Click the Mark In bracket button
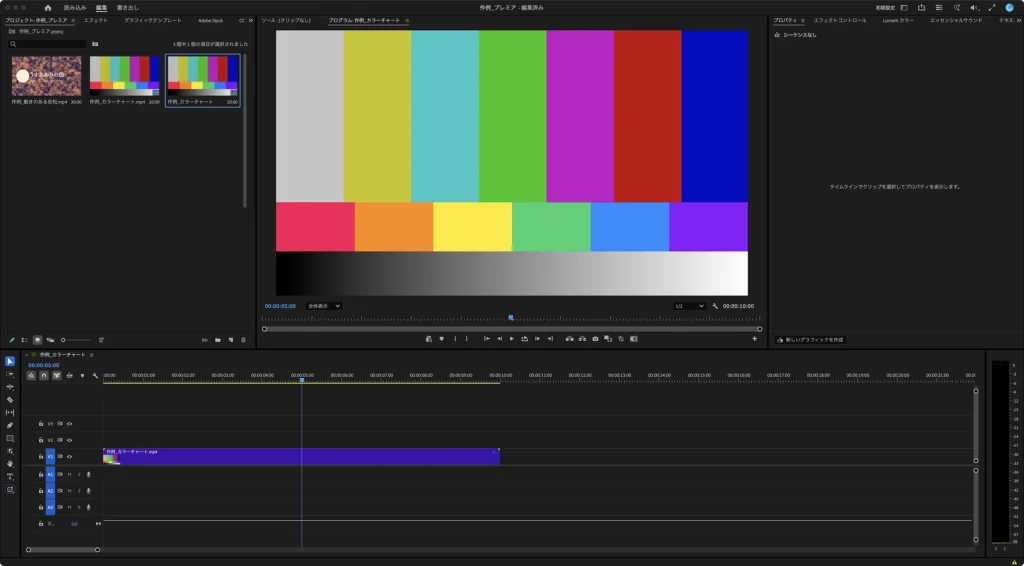The image size is (1024, 566). pos(455,339)
